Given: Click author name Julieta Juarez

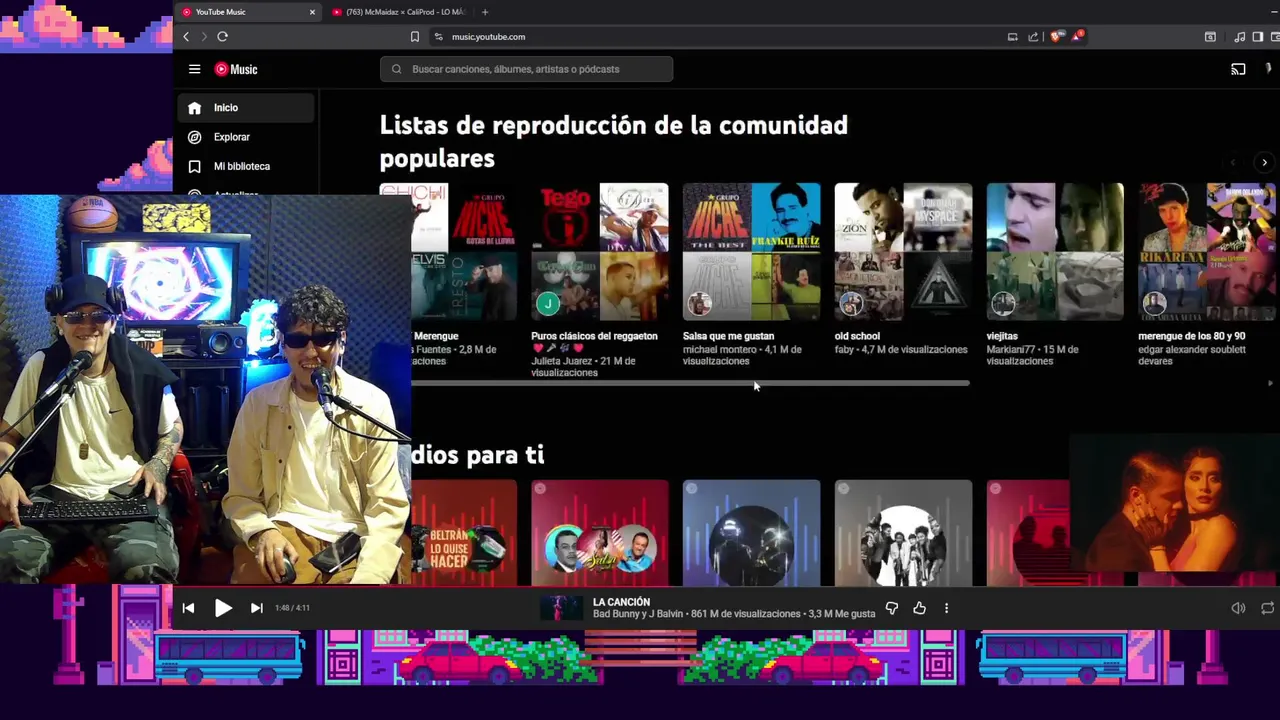Looking at the screenshot, I should click(x=561, y=361).
